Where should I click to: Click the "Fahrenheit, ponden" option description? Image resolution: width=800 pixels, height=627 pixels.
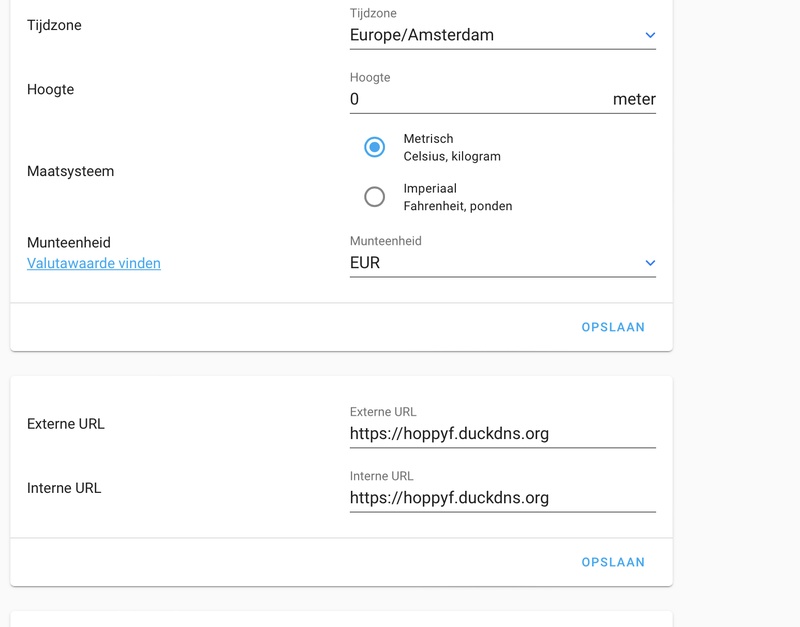point(457,206)
